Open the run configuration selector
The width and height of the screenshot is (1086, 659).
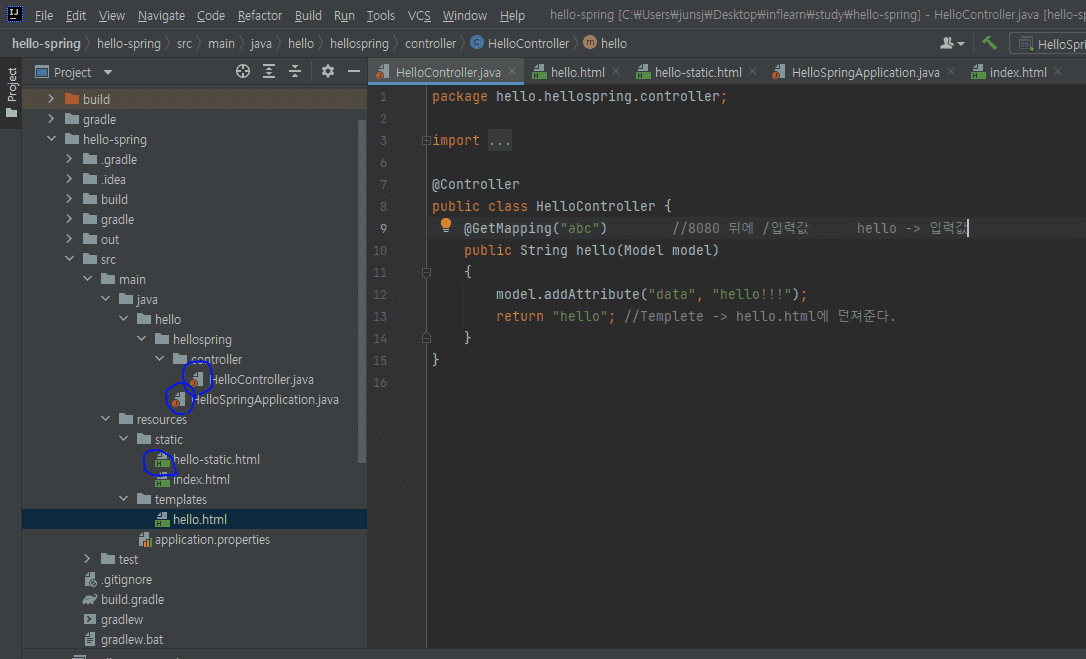point(1050,43)
